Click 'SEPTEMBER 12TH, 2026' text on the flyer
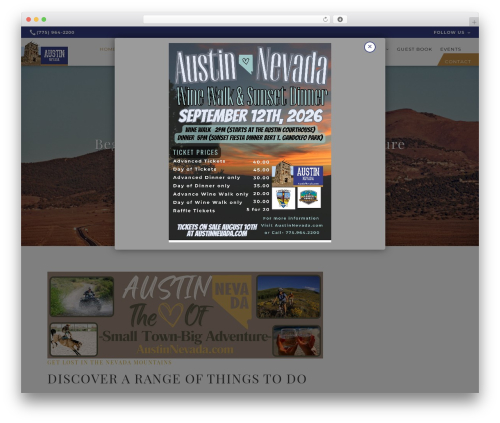The width and height of the screenshot is (500, 423). 250,116
